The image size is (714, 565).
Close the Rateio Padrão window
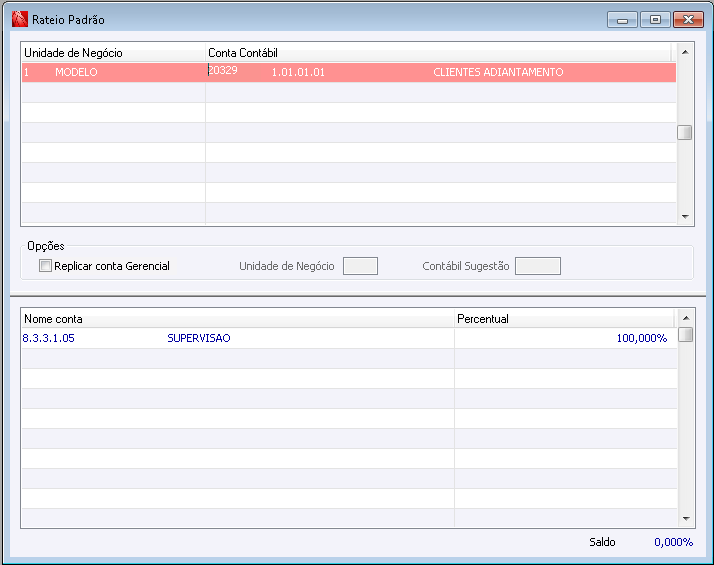tap(688, 20)
